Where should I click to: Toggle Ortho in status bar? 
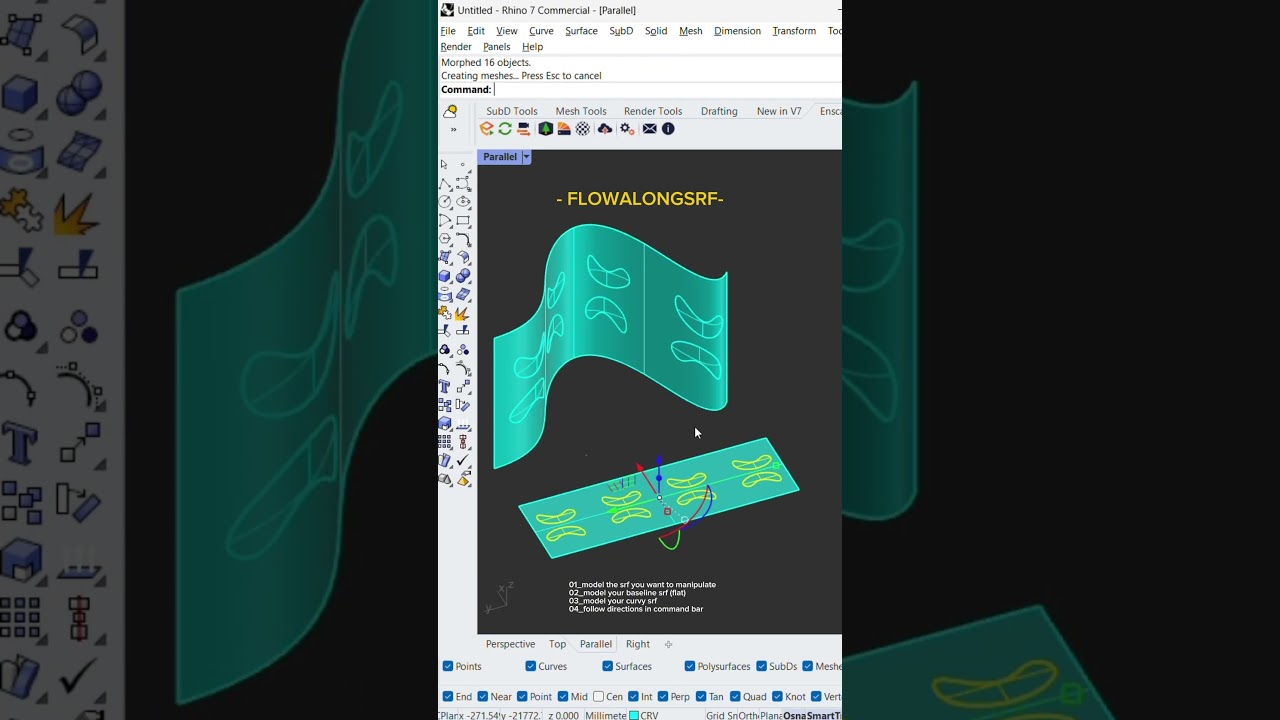(x=748, y=715)
